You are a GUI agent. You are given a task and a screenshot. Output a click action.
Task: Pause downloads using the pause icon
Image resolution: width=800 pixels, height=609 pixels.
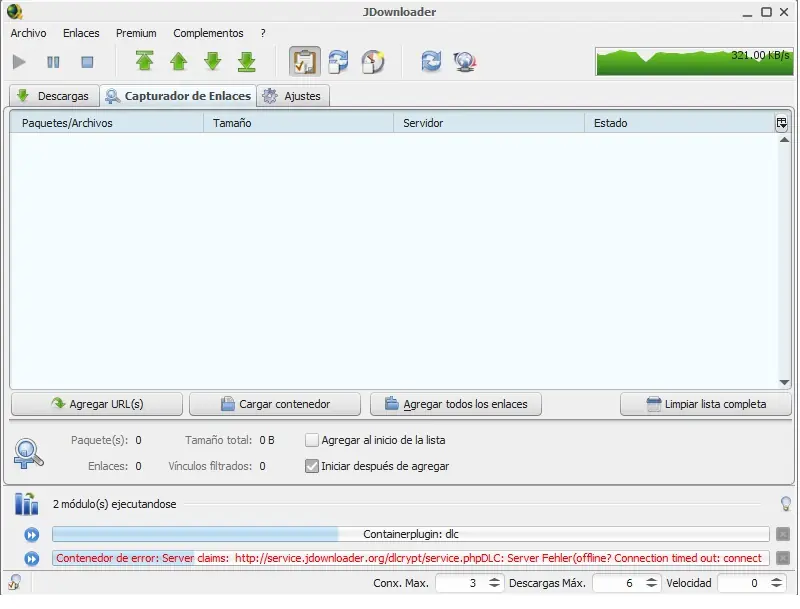53,62
